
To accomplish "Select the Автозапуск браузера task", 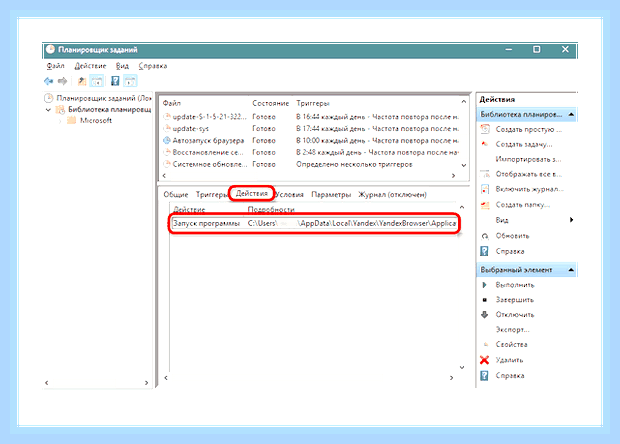I will 311,141.
